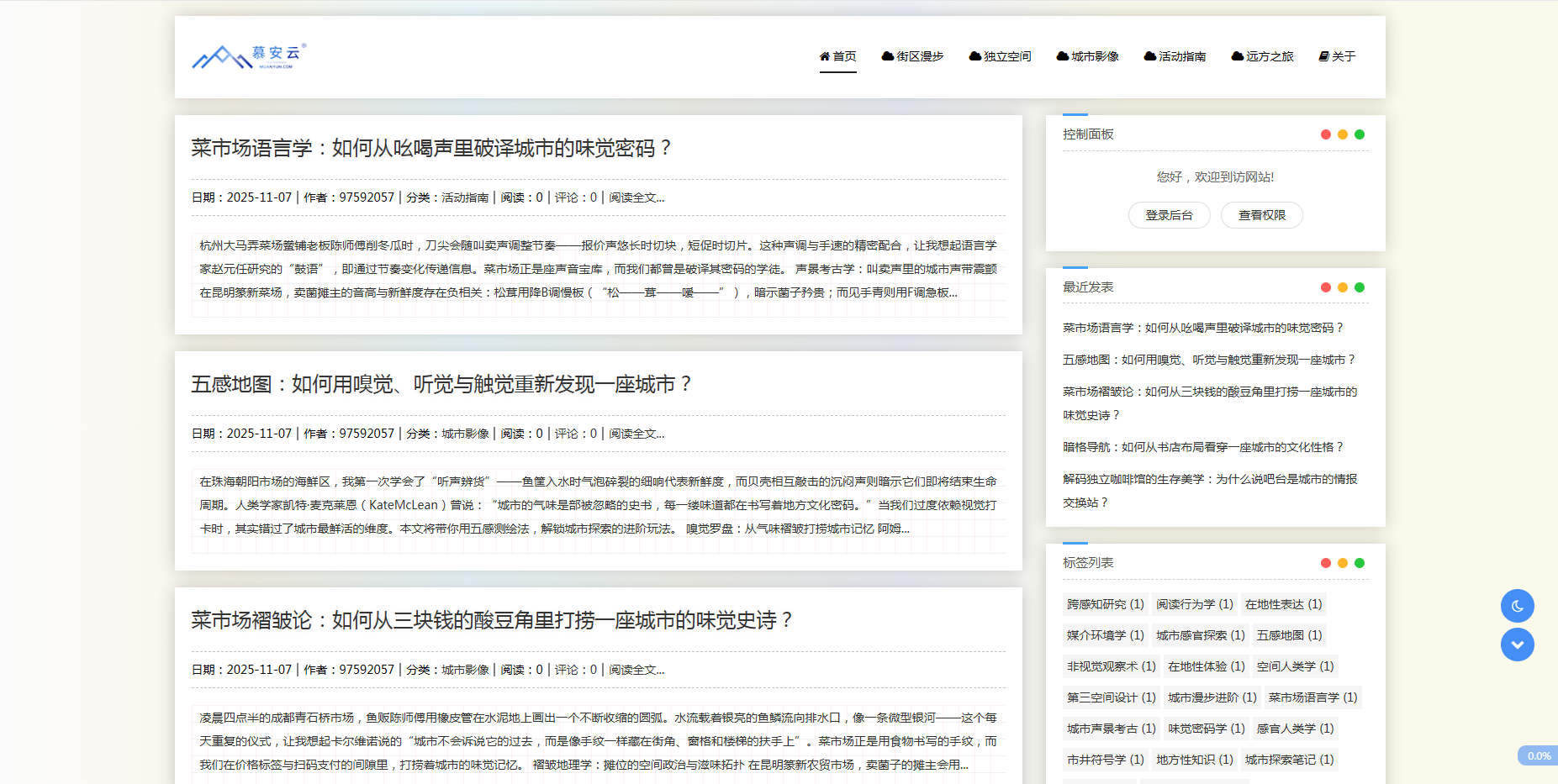Click the yellow dot in 标签列表 panel

1343,563
